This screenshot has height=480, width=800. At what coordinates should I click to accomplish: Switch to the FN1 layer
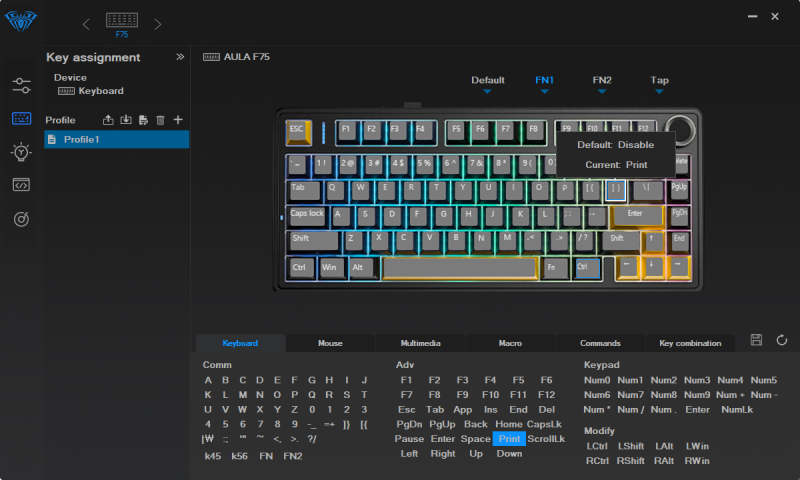point(544,80)
